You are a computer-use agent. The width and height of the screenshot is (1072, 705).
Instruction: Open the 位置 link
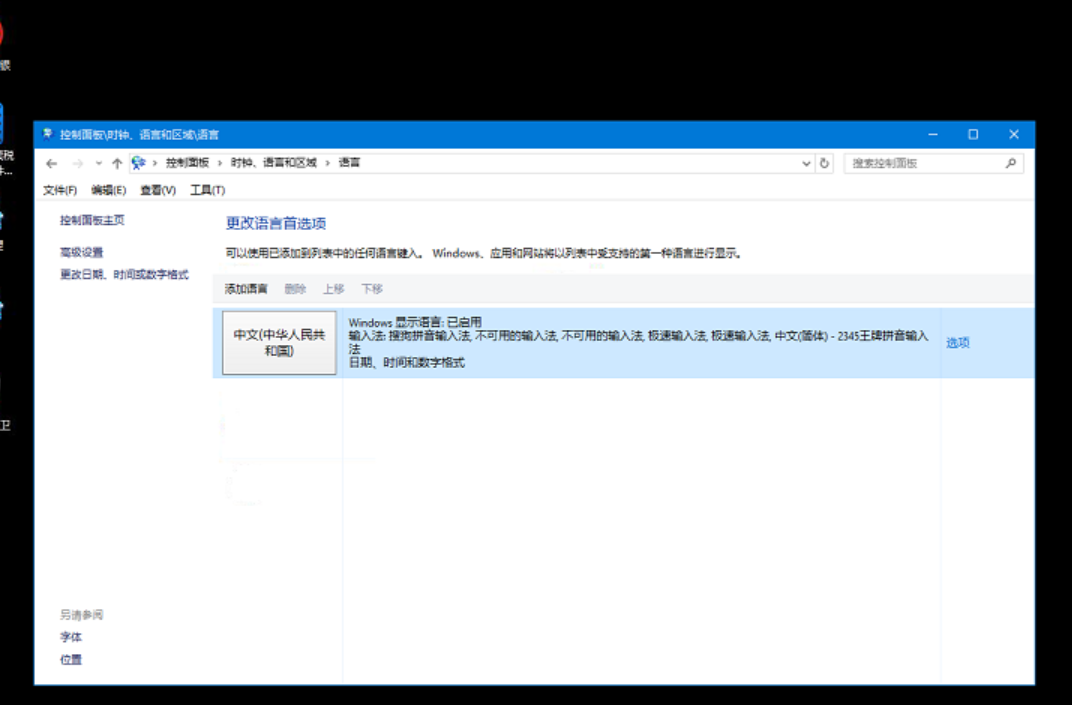pyautogui.click(x=71, y=660)
